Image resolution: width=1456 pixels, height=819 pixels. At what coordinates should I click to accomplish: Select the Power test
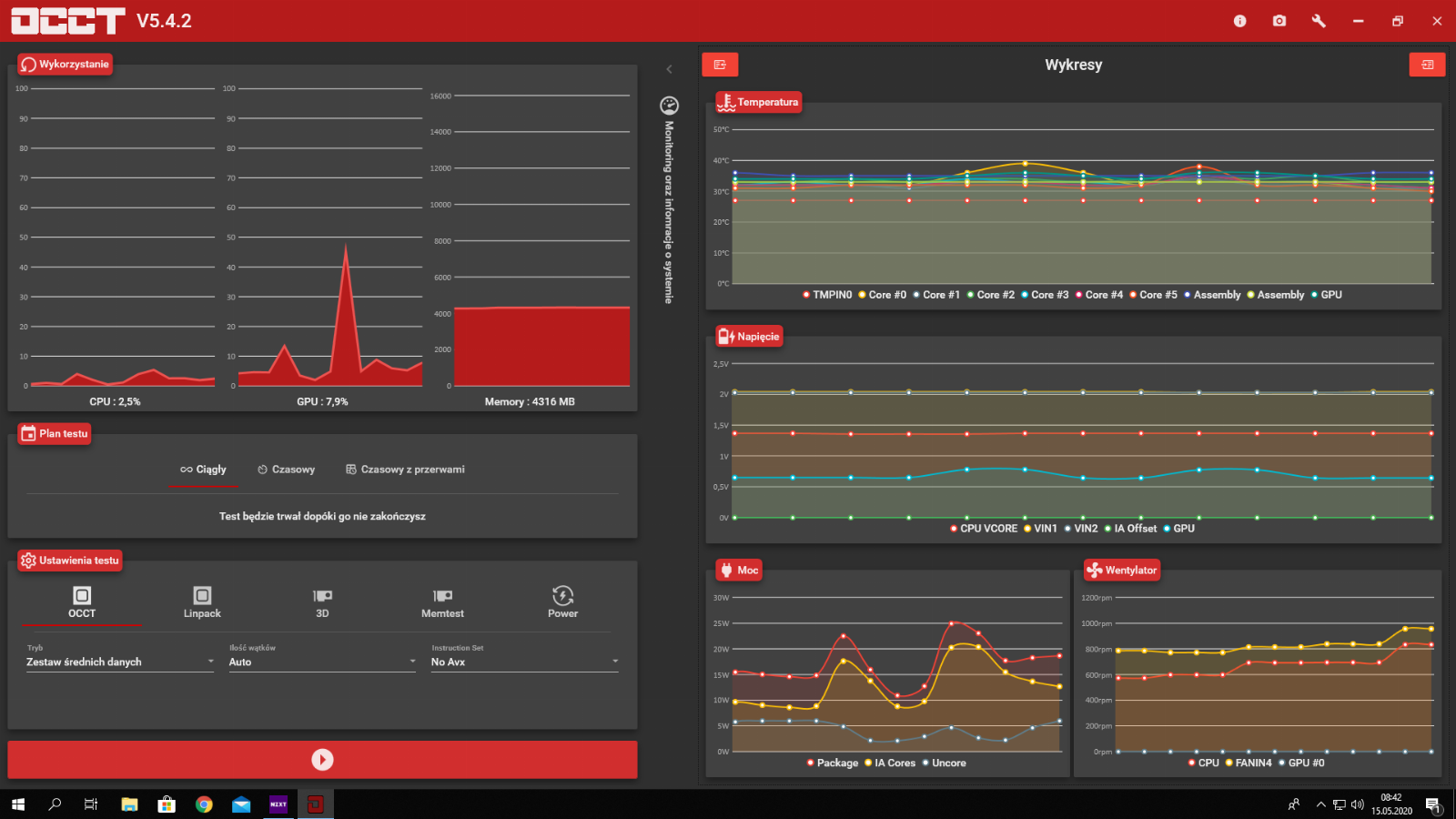(x=562, y=602)
